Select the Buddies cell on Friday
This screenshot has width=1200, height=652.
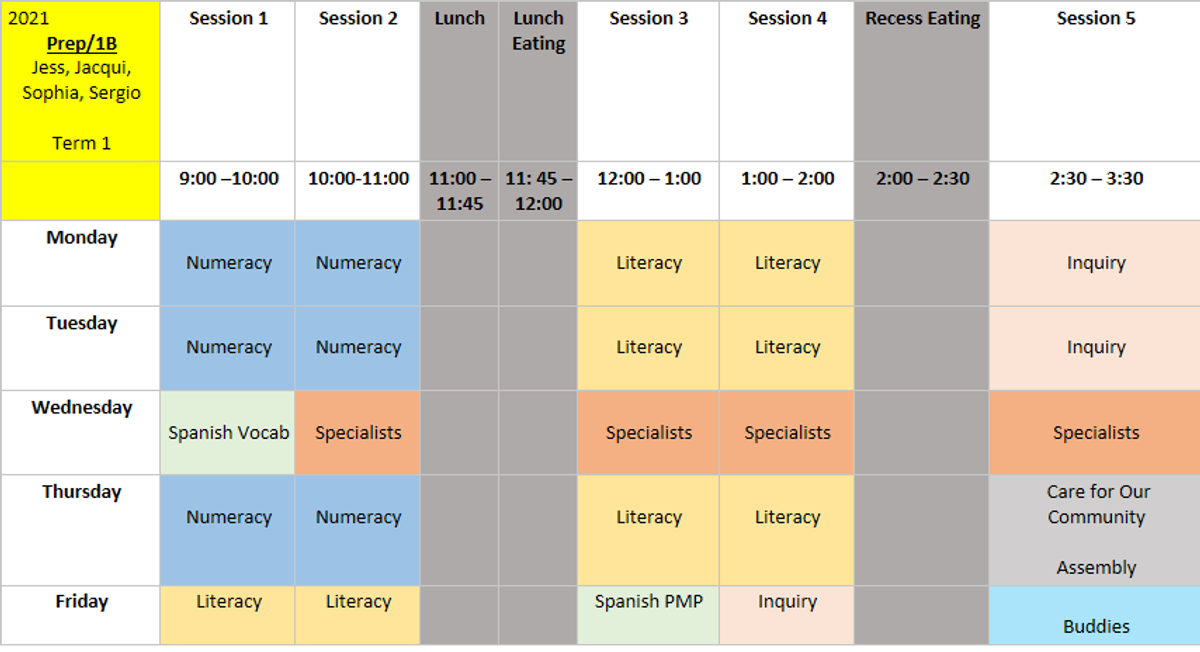pos(1095,615)
